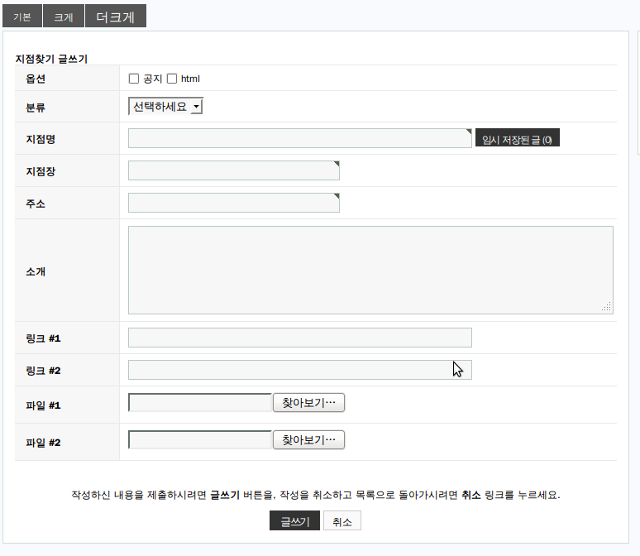The height and width of the screenshot is (556, 640).
Task: Expand the 분류 선택하세요 dropdown
Action: pyautogui.click(x=166, y=106)
